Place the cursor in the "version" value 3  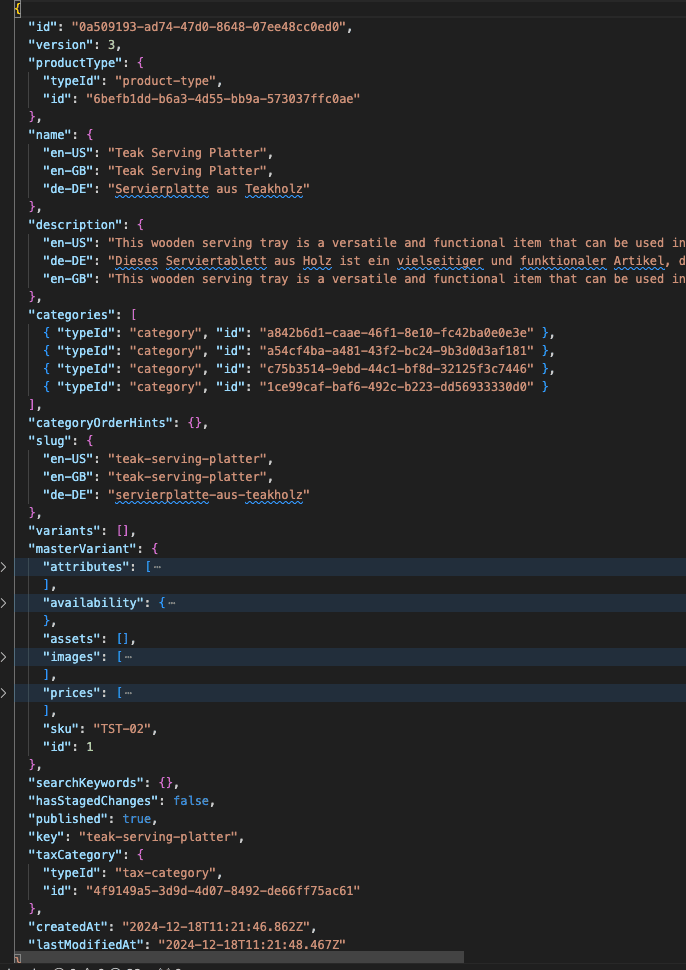tap(112, 44)
